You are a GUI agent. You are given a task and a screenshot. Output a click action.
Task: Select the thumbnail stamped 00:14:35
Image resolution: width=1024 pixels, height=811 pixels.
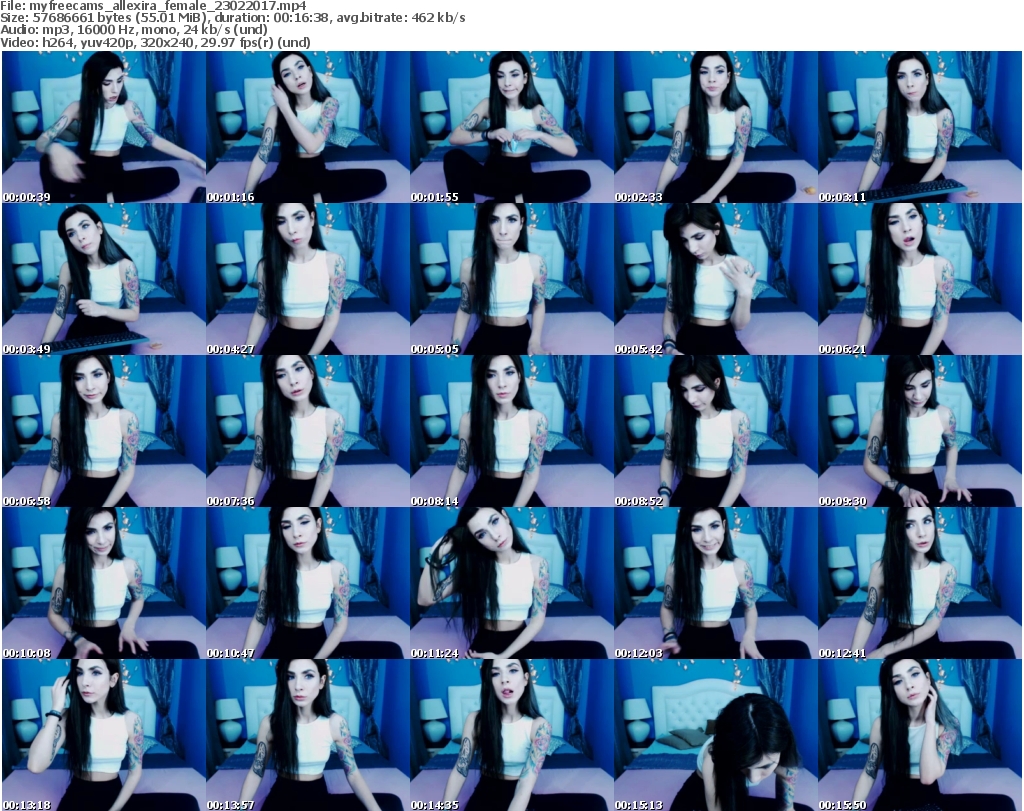tap(512, 735)
